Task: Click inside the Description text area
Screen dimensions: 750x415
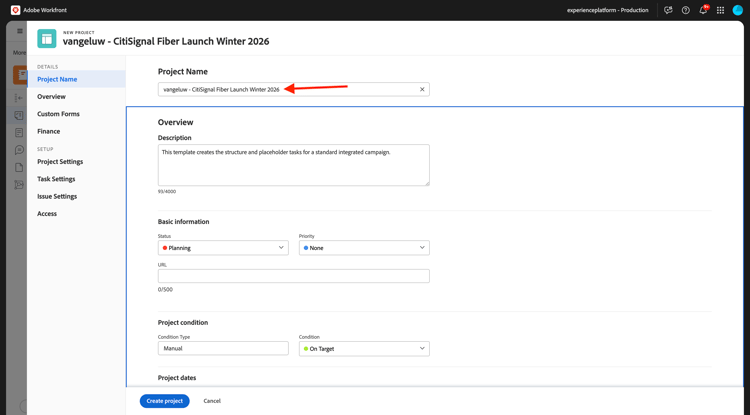Action: point(294,165)
